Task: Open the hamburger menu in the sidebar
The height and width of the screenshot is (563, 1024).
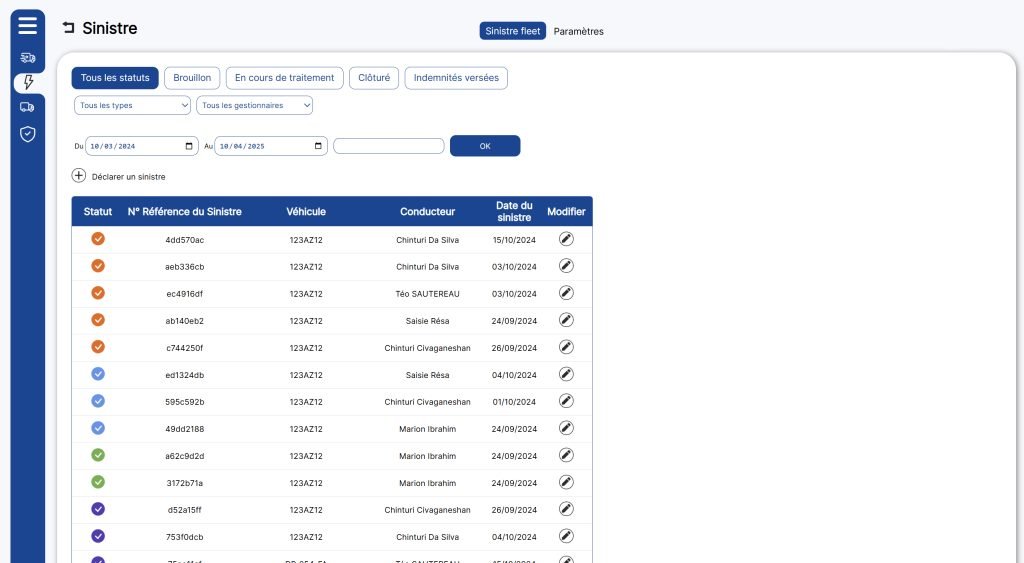Action: point(27,25)
